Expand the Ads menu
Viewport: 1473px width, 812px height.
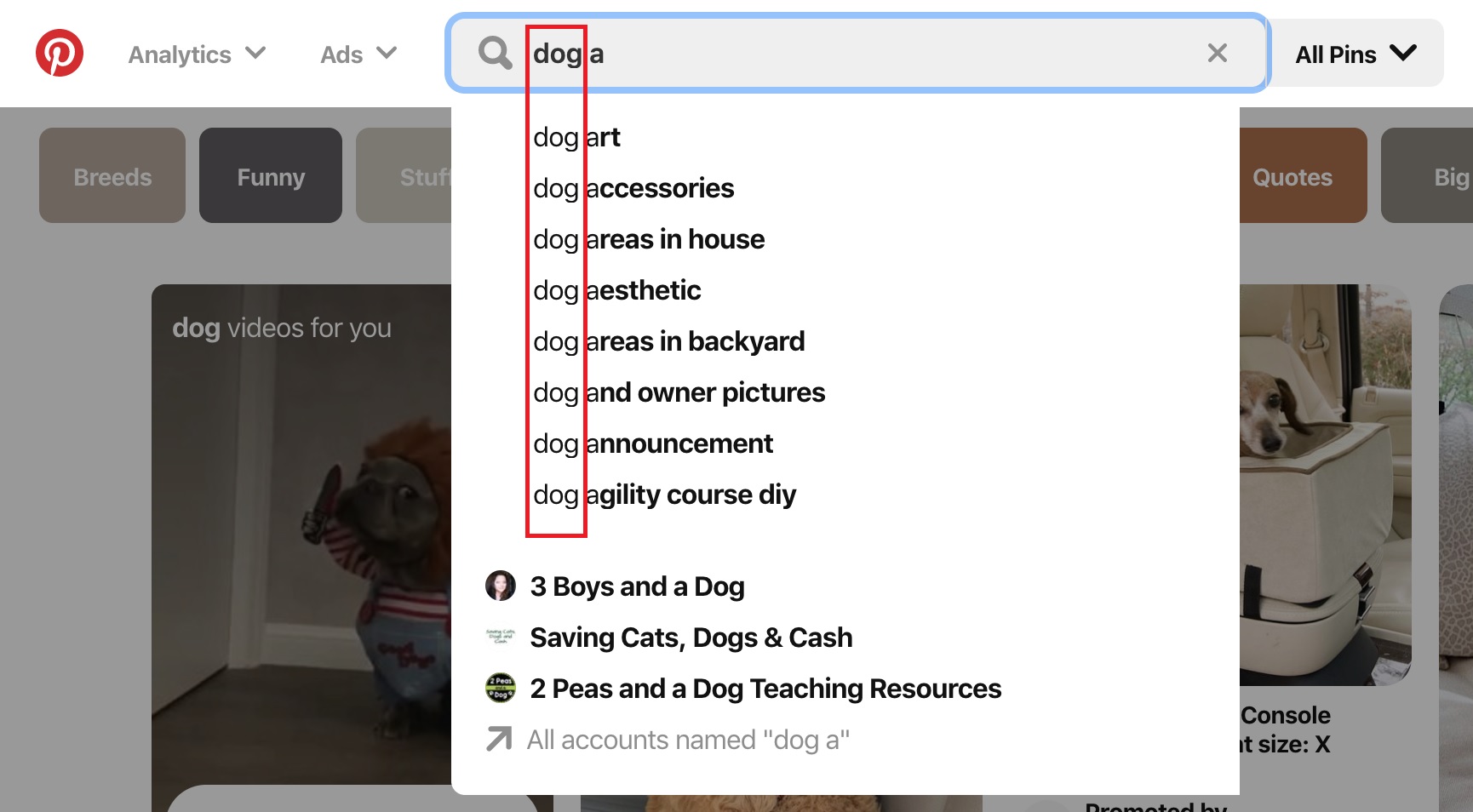click(x=358, y=54)
